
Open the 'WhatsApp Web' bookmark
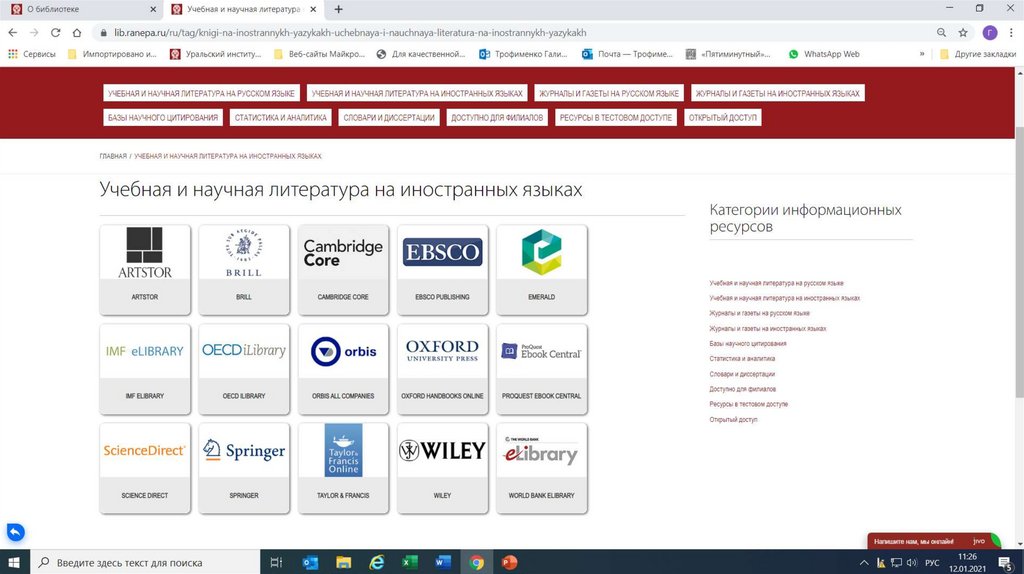point(824,54)
